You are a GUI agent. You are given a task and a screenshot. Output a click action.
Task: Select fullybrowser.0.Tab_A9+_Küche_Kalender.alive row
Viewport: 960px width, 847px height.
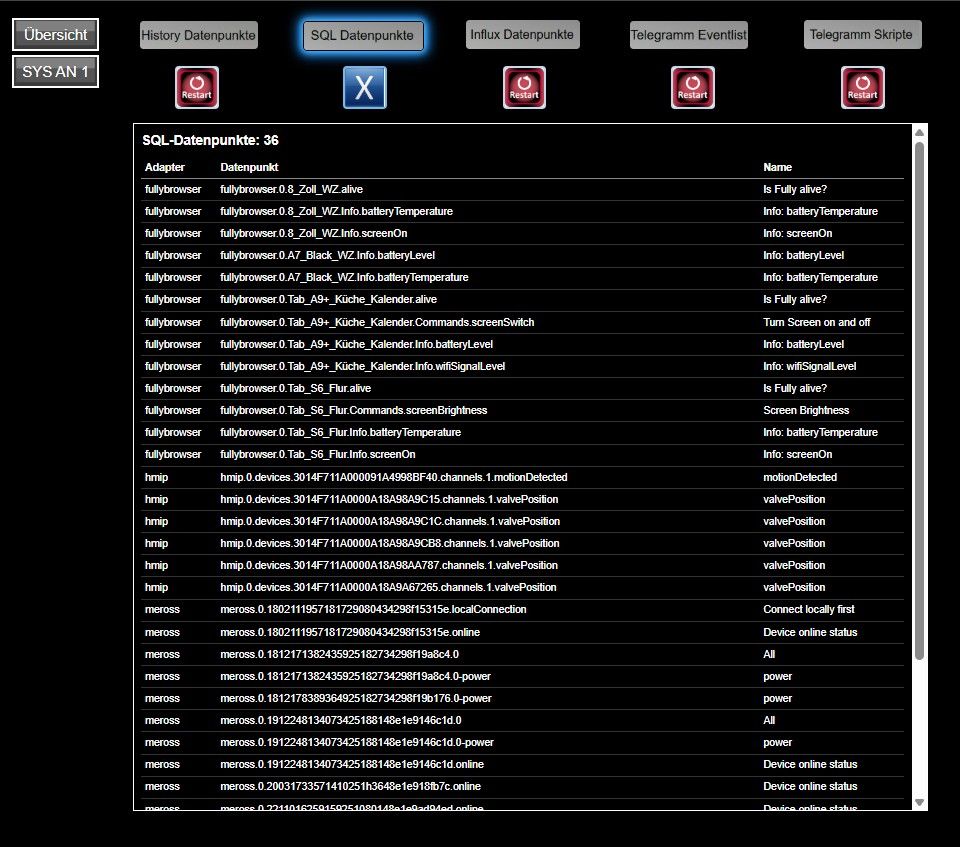pos(522,299)
